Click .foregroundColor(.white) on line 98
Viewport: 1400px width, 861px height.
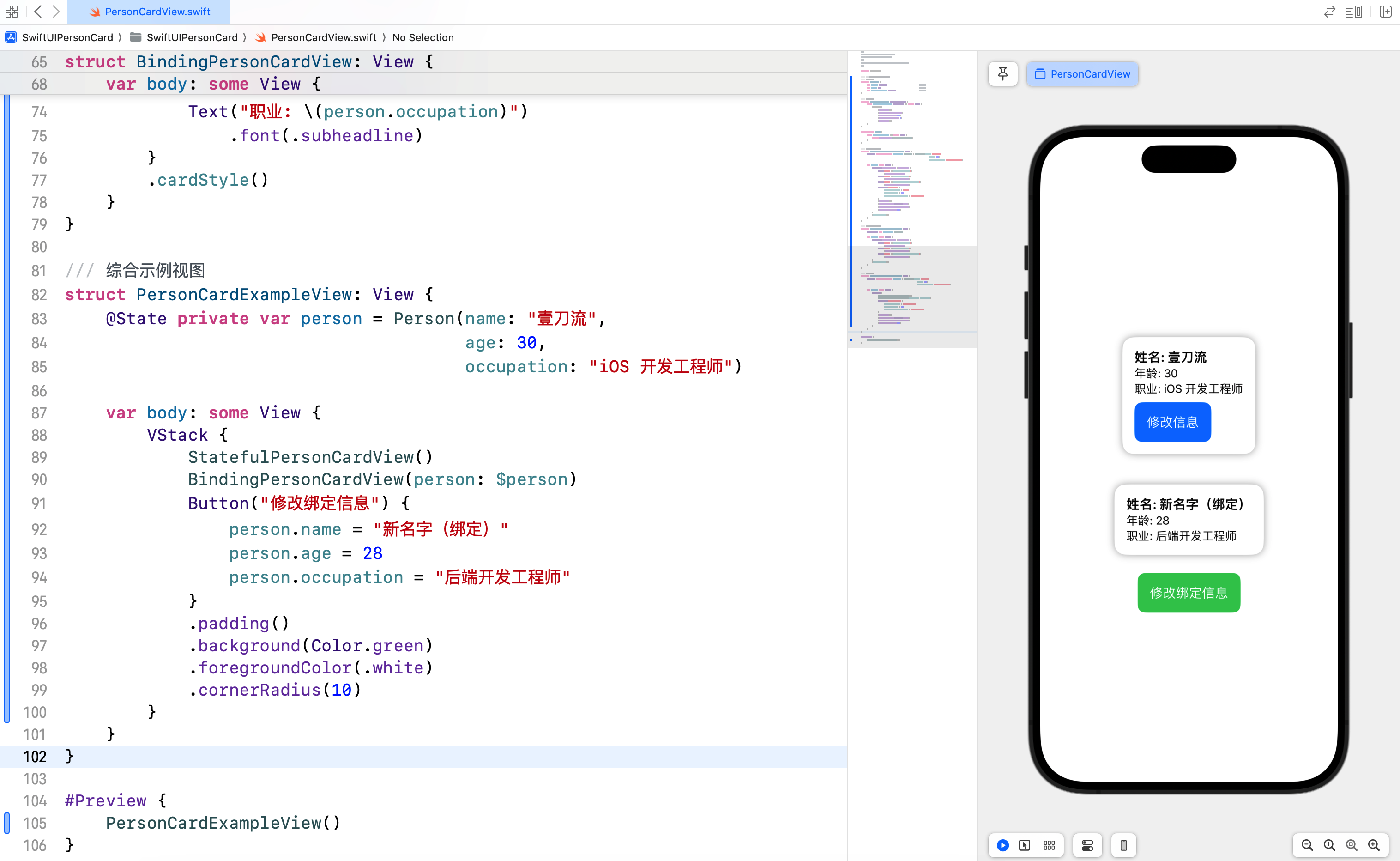click(311, 667)
